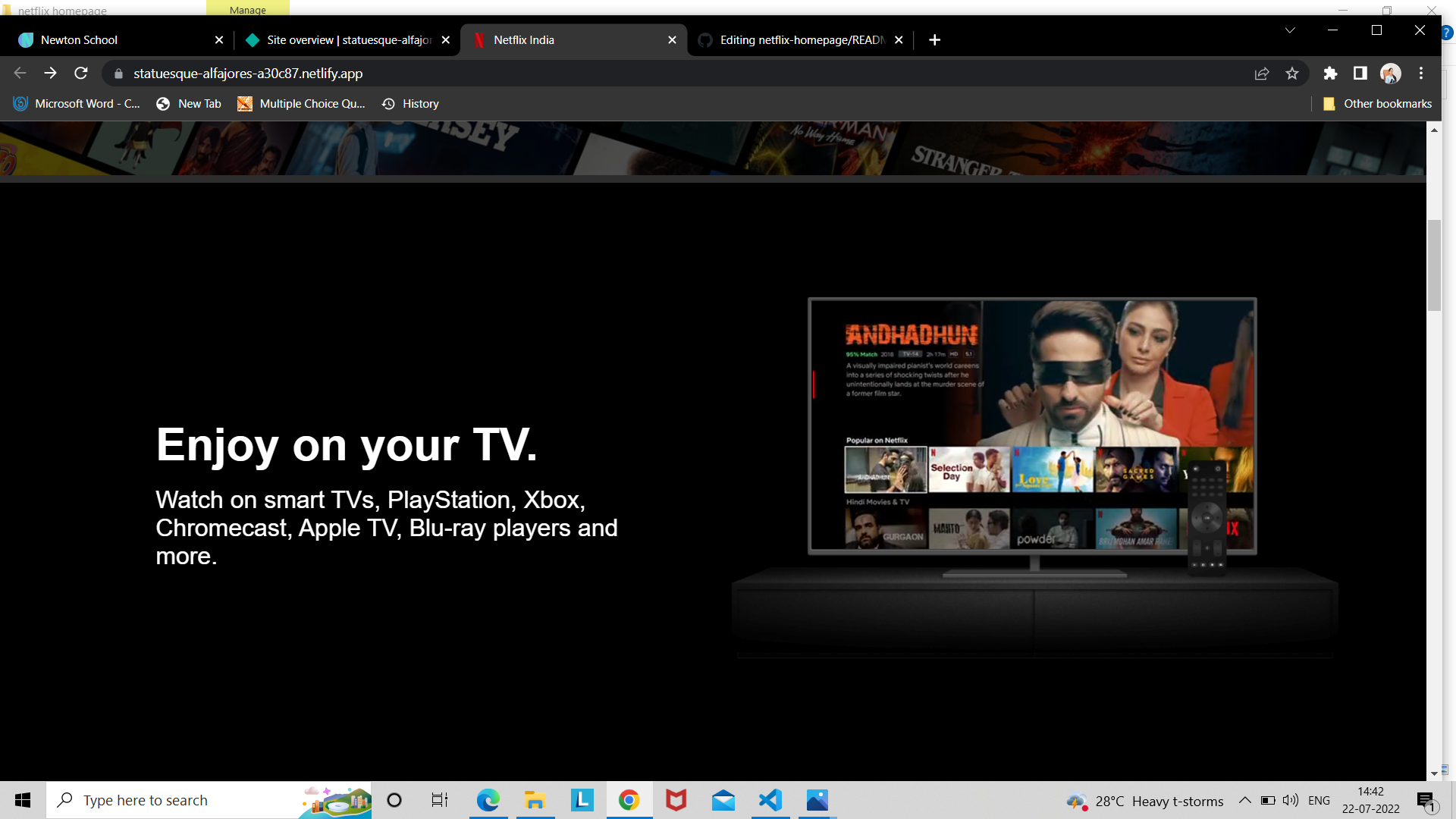The image size is (1456, 819).
Task: Open a new browser tab
Action: pos(934,40)
